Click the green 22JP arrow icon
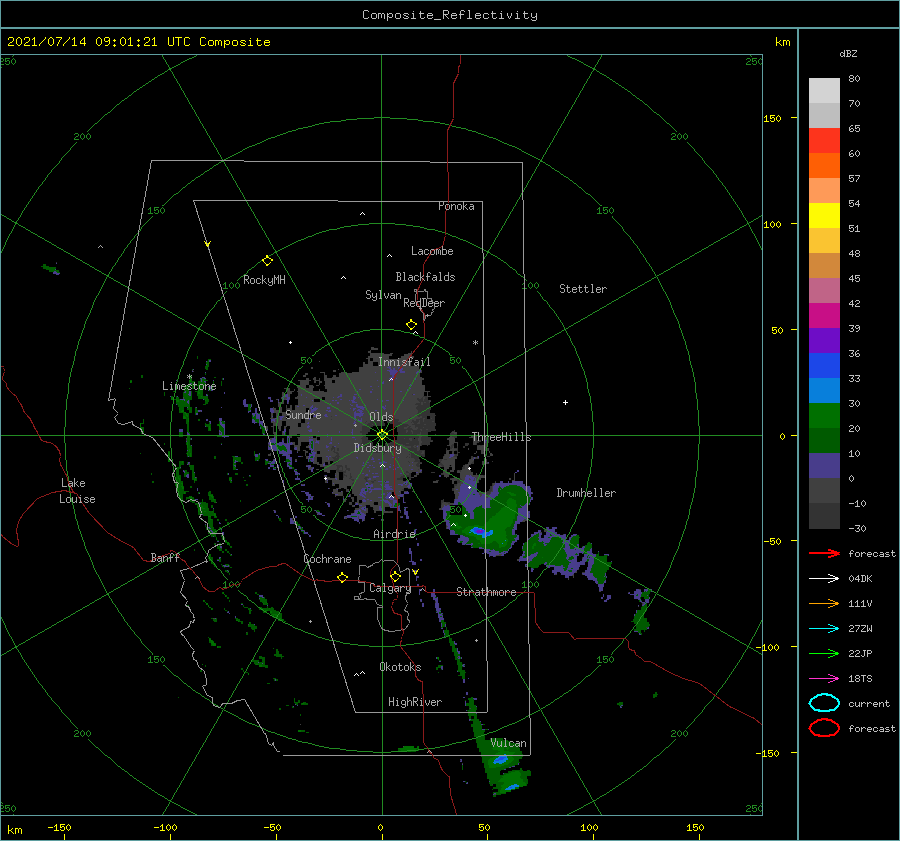 tap(824, 653)
